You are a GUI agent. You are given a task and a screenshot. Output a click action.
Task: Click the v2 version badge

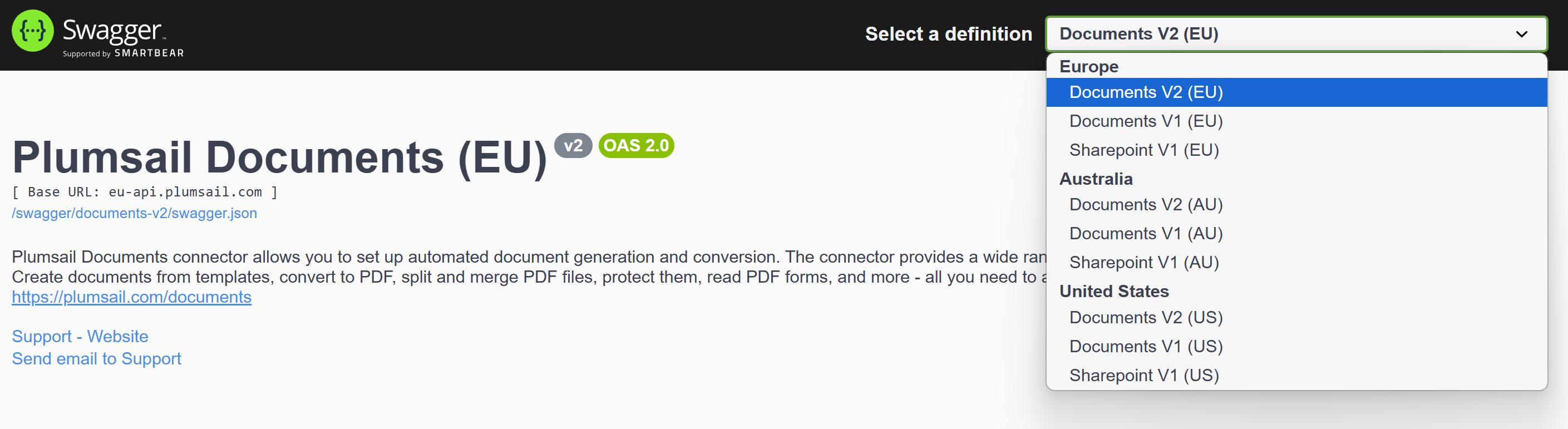pos(573,145)
